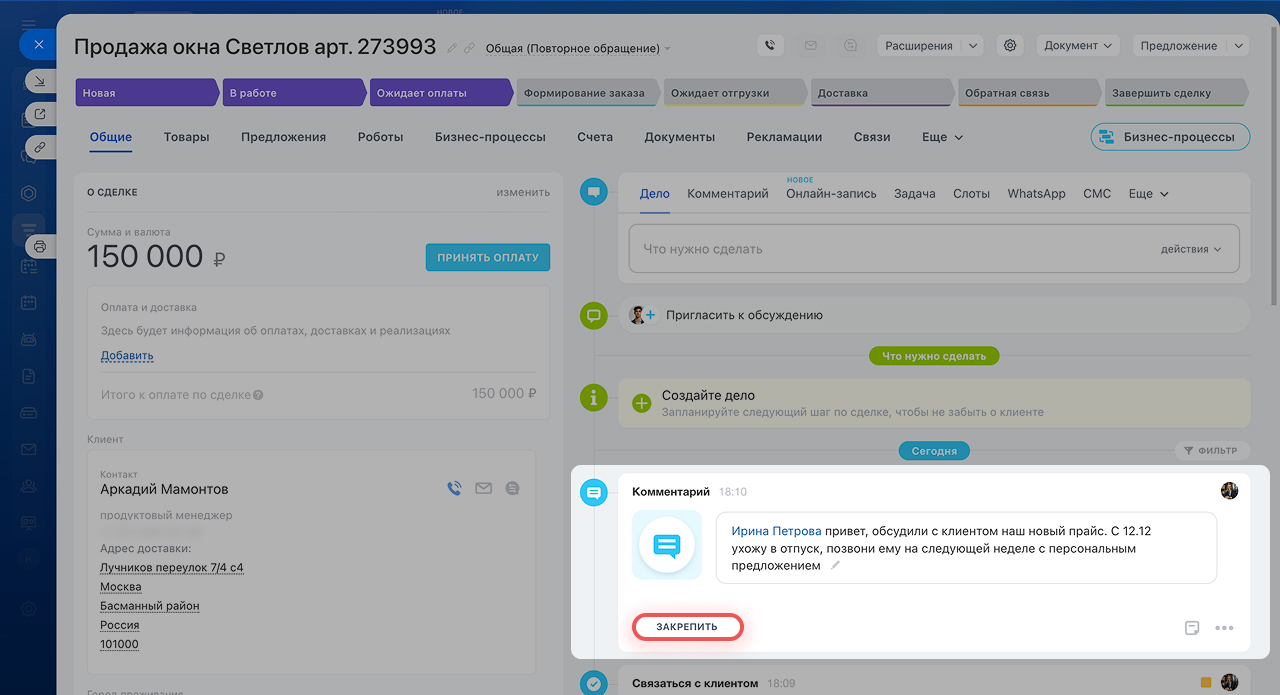This screenshot has width=1280, height=695.
Task: Open the Общая (Повторное обращение) pipeline dropdown
Action: click(x=578, y=48)
